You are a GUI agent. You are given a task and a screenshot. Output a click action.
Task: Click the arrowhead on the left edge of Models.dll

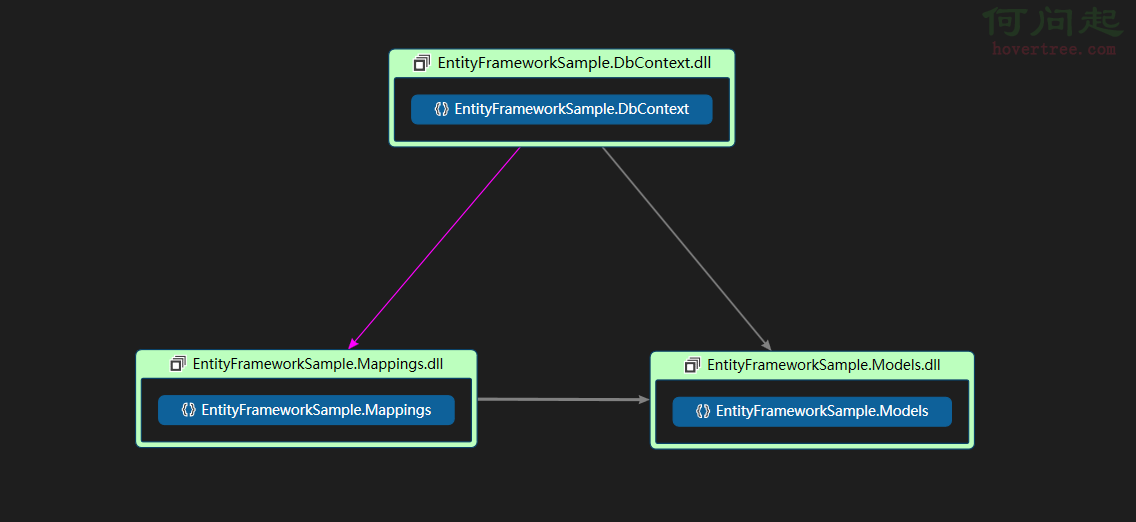pyautogui.click(x=644, y=399)
